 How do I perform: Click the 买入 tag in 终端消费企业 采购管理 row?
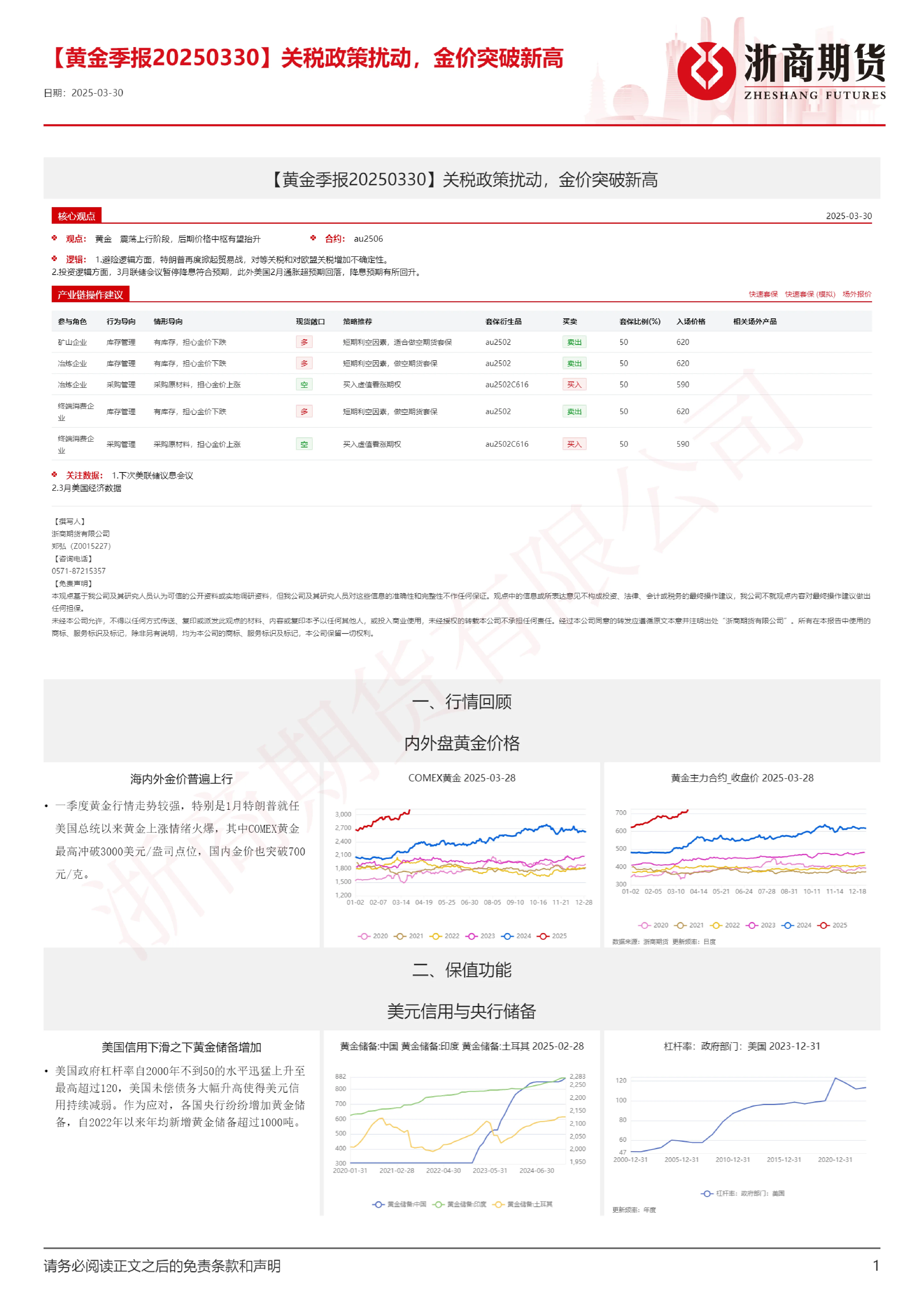click(x=574, y=444)
